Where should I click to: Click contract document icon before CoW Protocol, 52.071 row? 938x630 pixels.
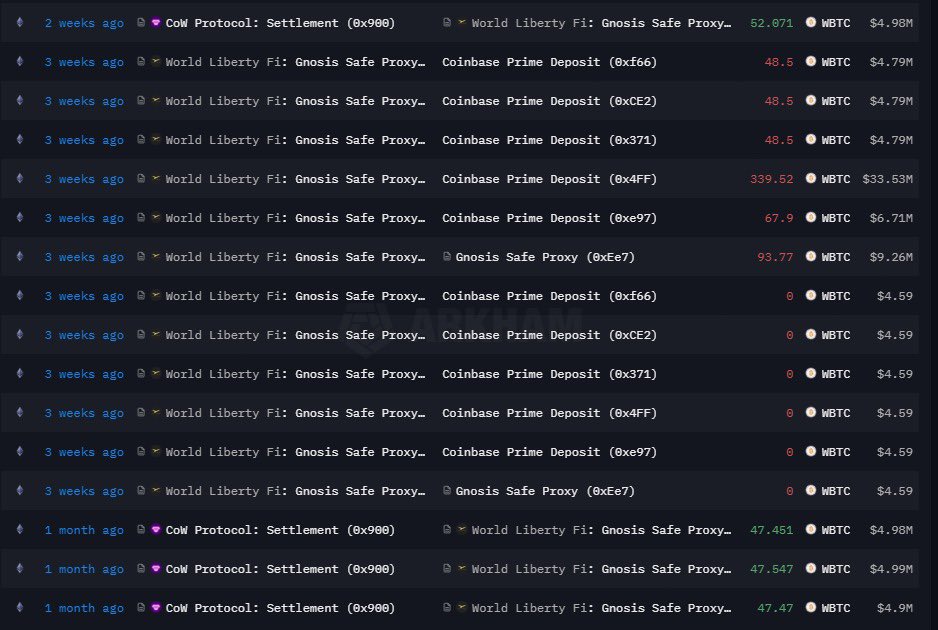click(141, 23)
